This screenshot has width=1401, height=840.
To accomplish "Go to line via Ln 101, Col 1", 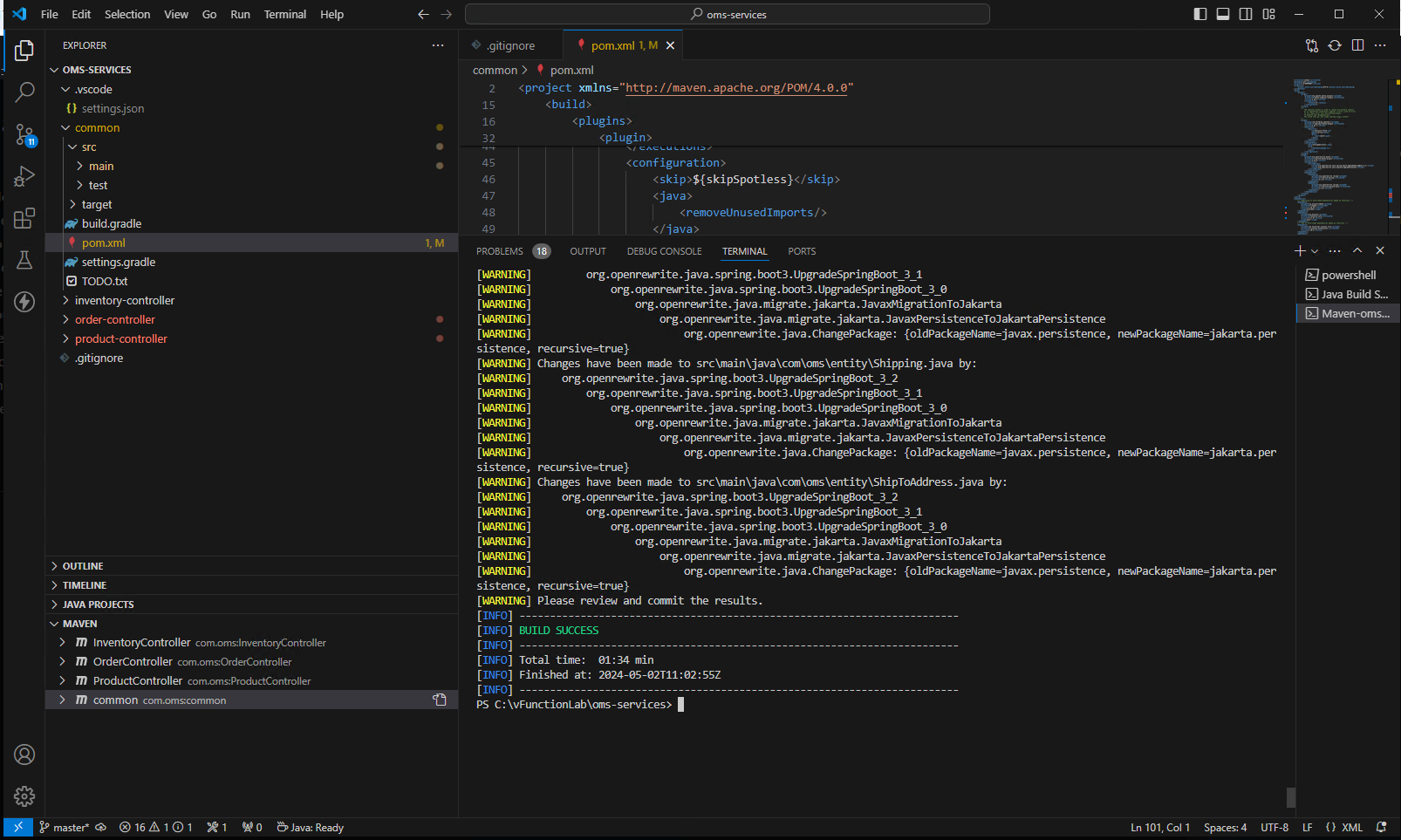I will click(1160, 827).
